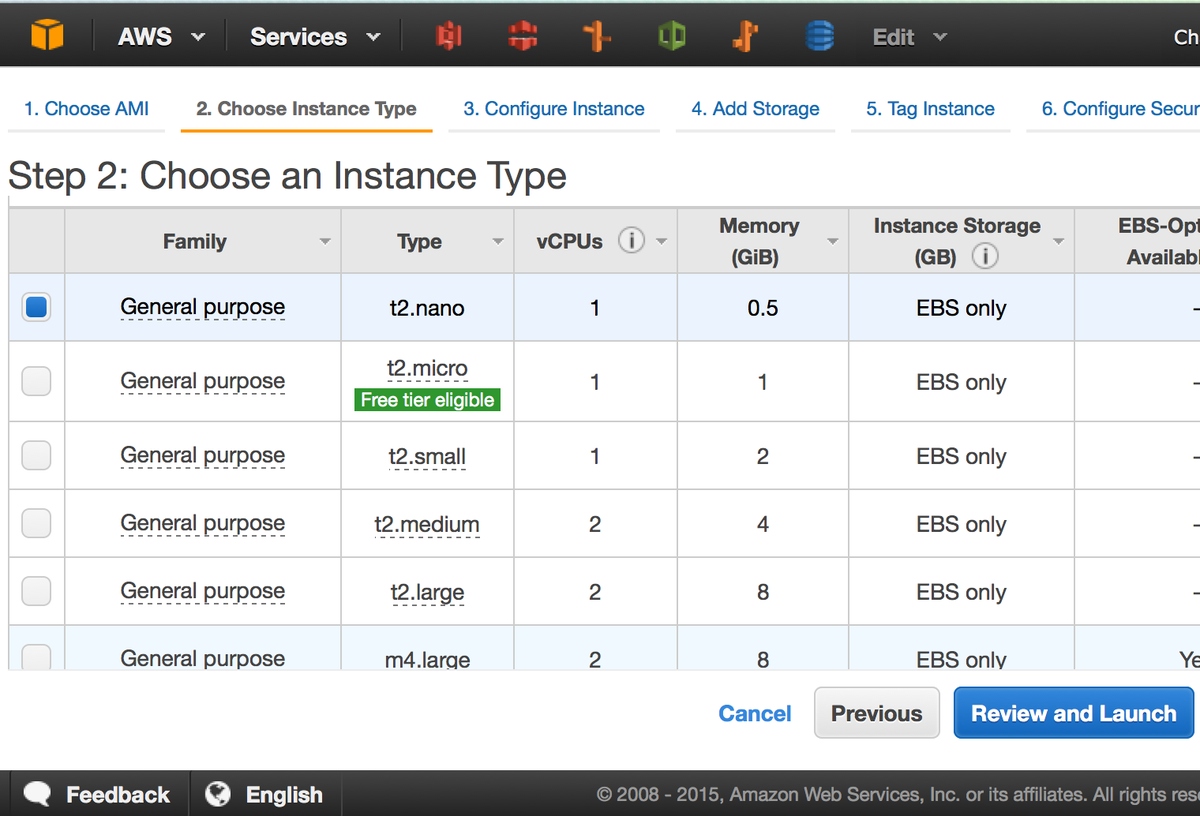Click the Review and Launch button
This screenshot has height=816, width=1200.
[x=1073, y=713]
